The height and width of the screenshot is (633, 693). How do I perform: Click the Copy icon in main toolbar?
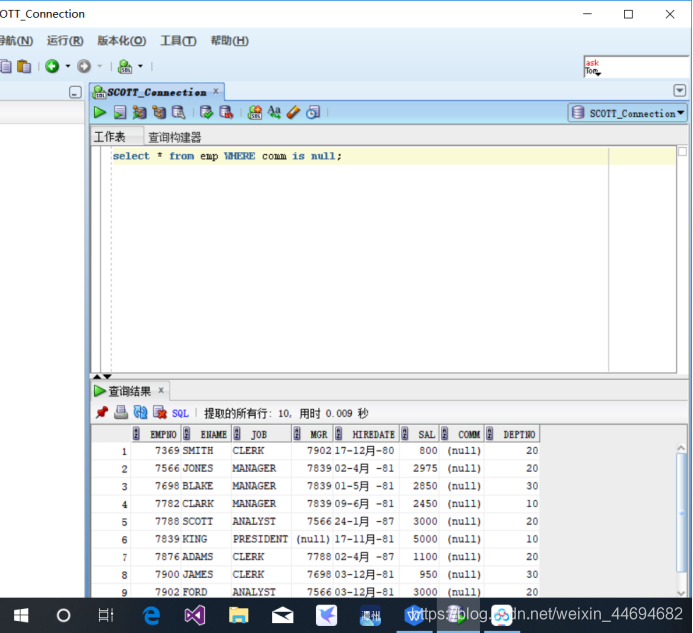(6, 66)
